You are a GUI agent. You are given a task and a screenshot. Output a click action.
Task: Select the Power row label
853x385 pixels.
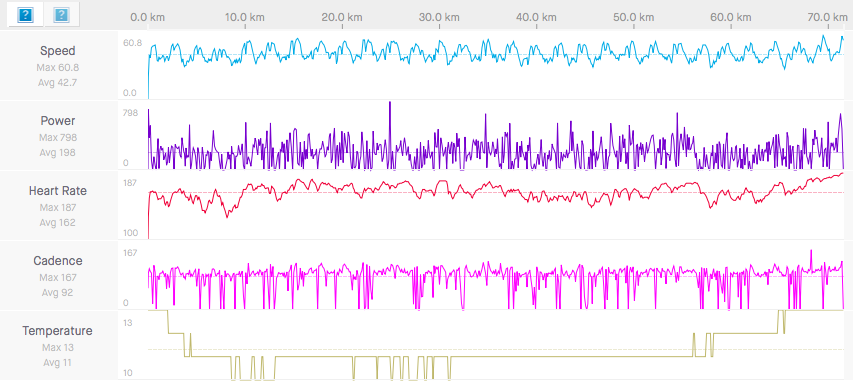(x=58, y=121)
